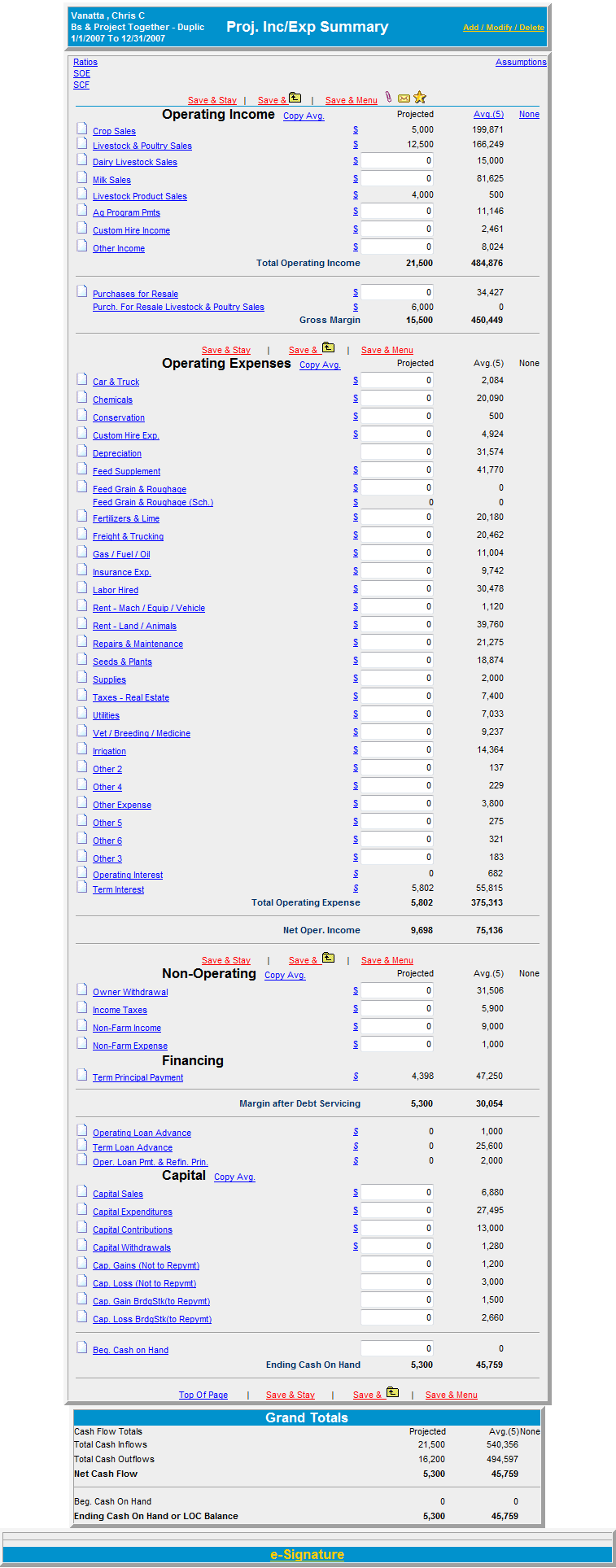Open the Vet / Breeding / Medicine link
Screen dimensions: 616x1568
coord(142,734)
